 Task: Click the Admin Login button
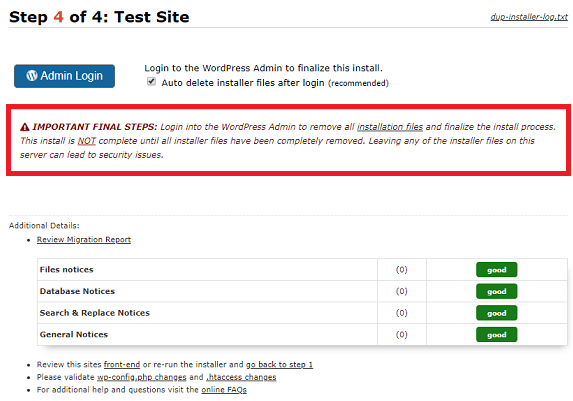pos(64,76)
